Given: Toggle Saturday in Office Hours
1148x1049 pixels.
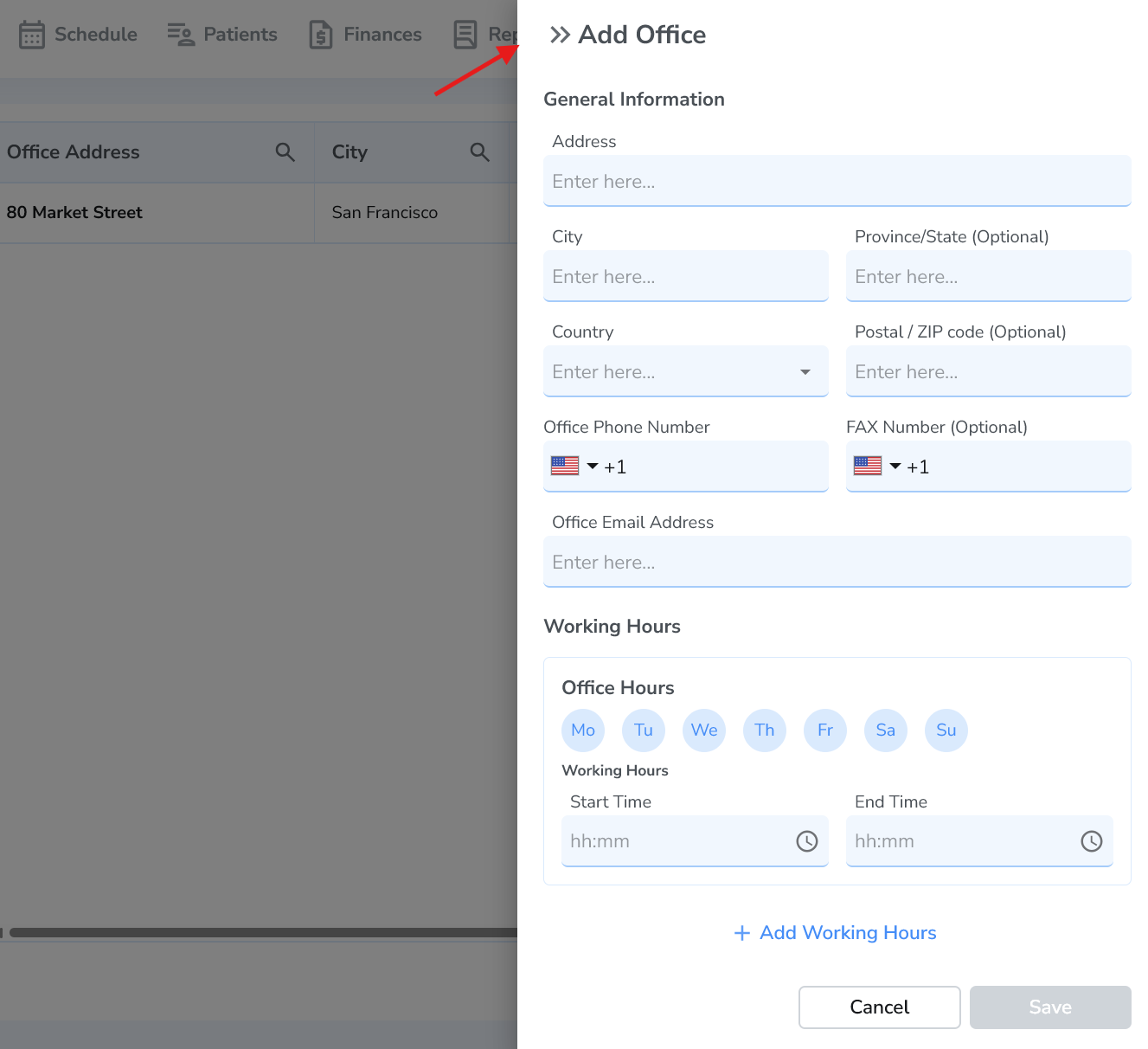Looking at the screenshot, I should 885,730.
